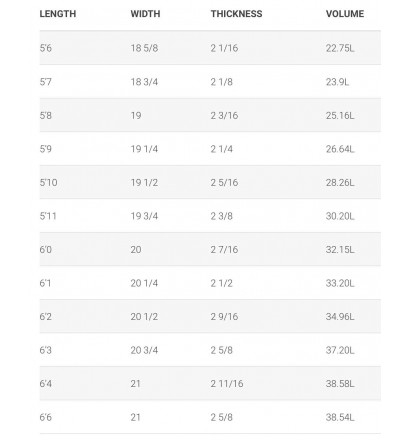The image size is (410, 440).
Task: Click the VOLUME column header
Action: [x=345, y=14]
